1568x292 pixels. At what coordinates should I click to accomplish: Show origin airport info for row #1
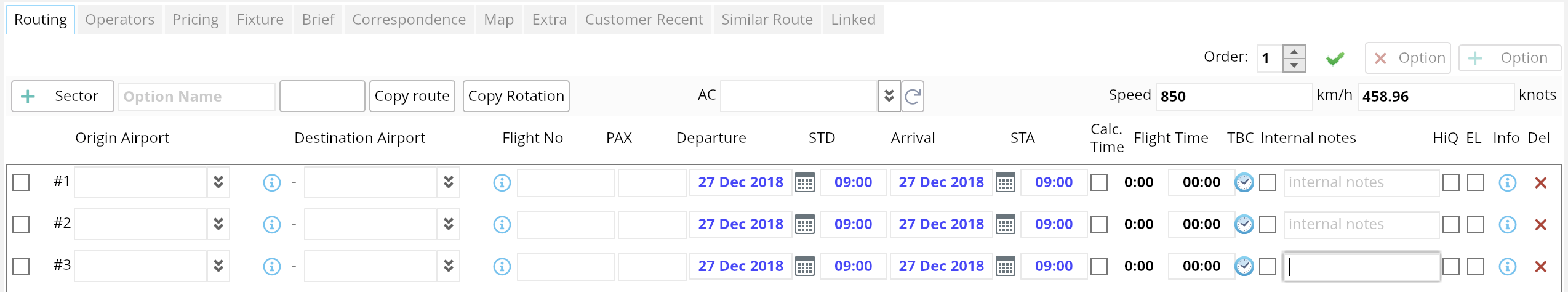[x=272, y=183]
